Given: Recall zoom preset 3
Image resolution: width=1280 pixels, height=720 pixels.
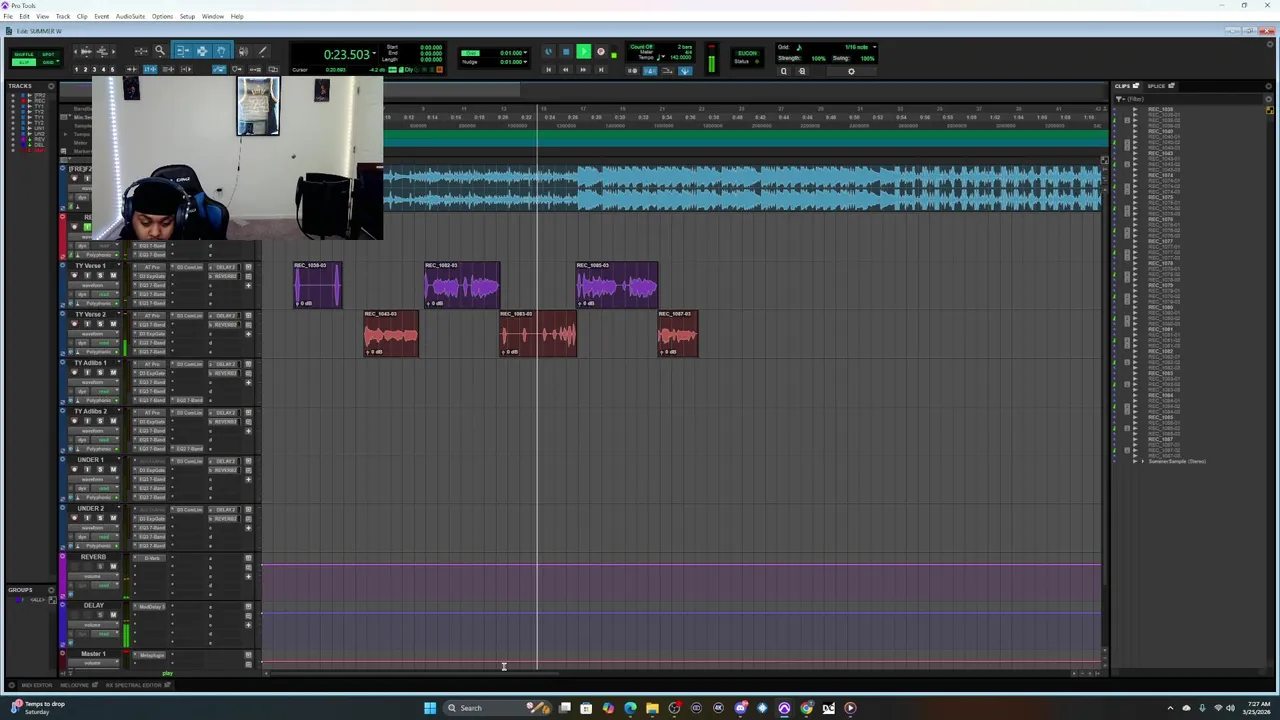Looking at the screenshot, I should (x=94, y=69).
